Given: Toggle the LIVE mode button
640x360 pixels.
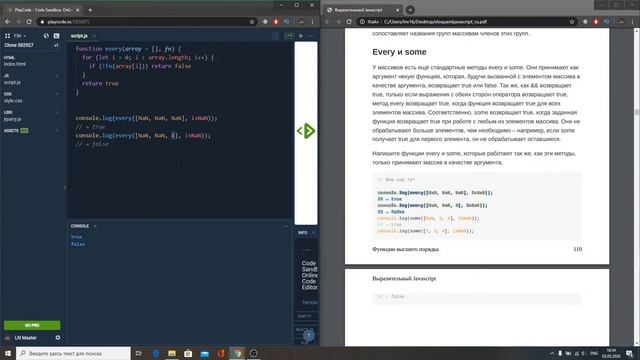Looking at the screenshot, I should point(289,36).
